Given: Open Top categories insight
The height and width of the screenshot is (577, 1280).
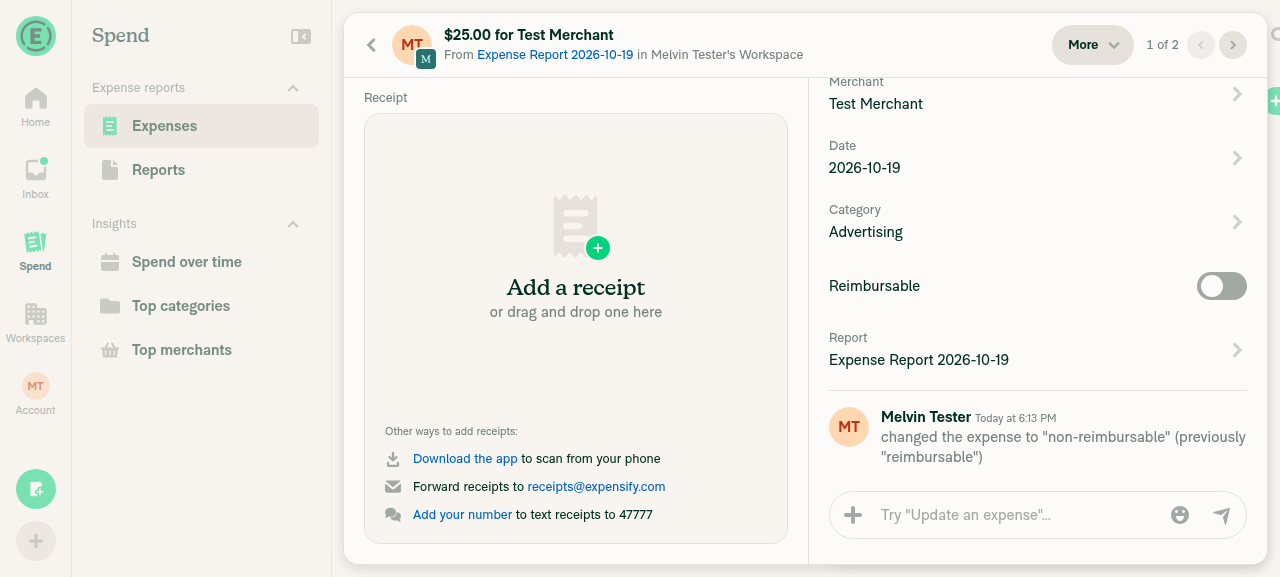Looking at the screenshot, I should [x=201, y=306].
